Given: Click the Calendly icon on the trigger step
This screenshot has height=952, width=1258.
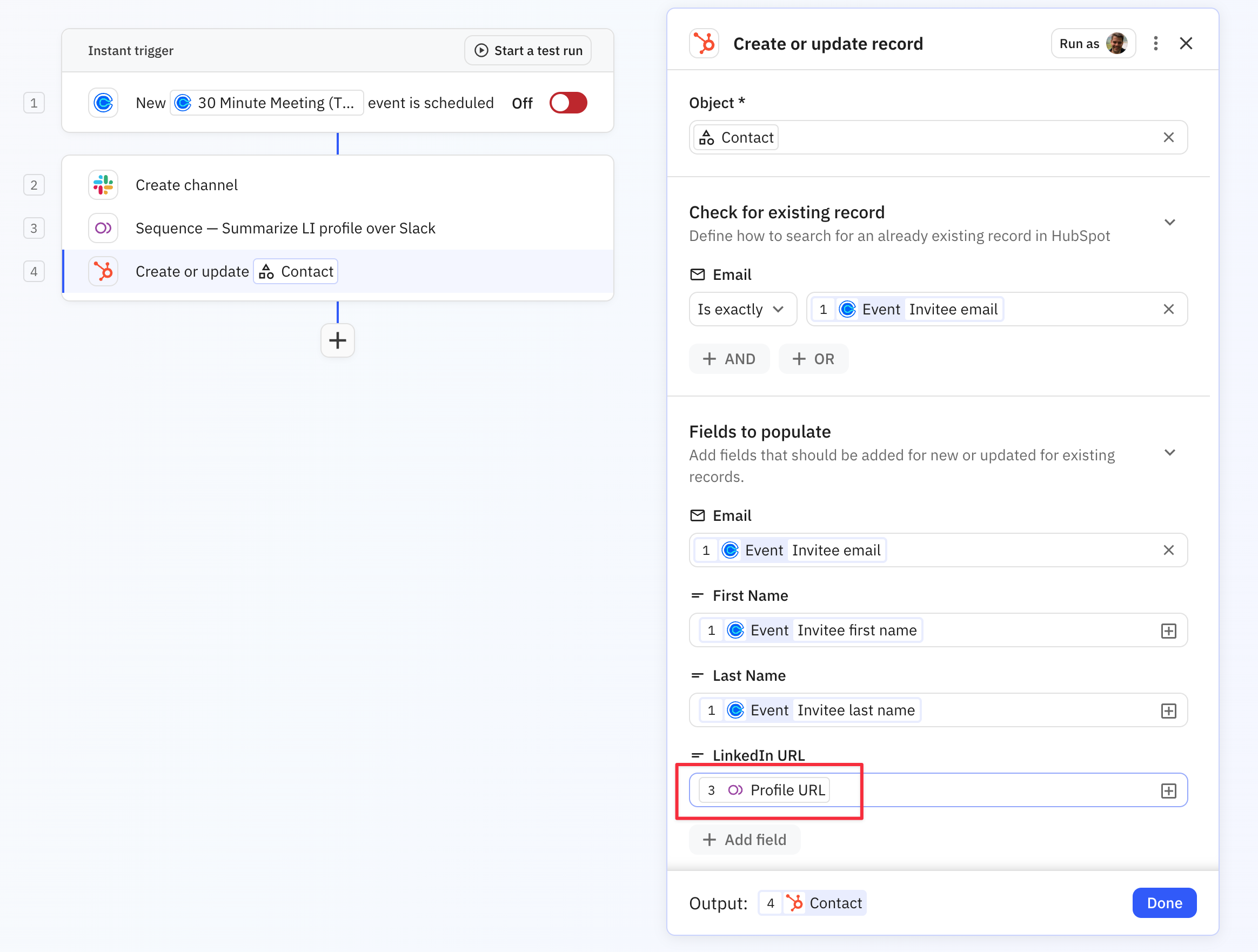Looking at the screenshot, I should click(x=103, y=102).
